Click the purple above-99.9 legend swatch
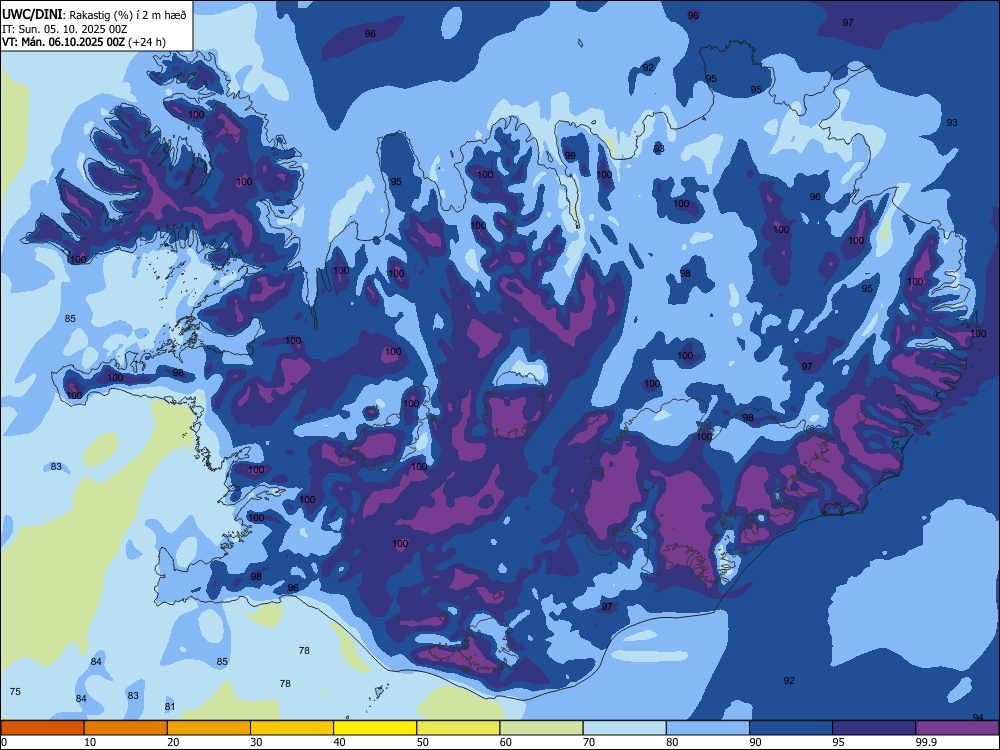This screenshot has height=750, width=1000. pos(957,728)
